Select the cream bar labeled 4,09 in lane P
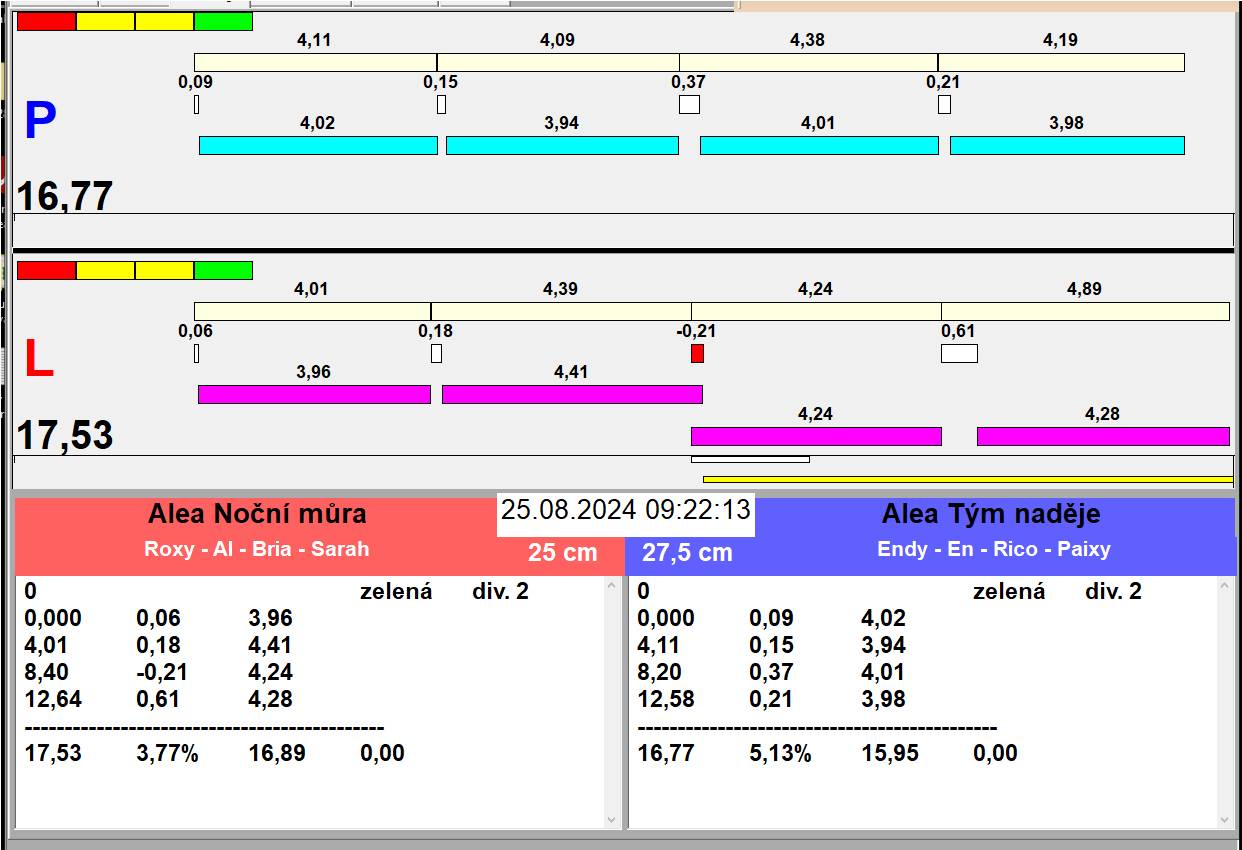This screenshot has height=850, width=1242. 558,62
